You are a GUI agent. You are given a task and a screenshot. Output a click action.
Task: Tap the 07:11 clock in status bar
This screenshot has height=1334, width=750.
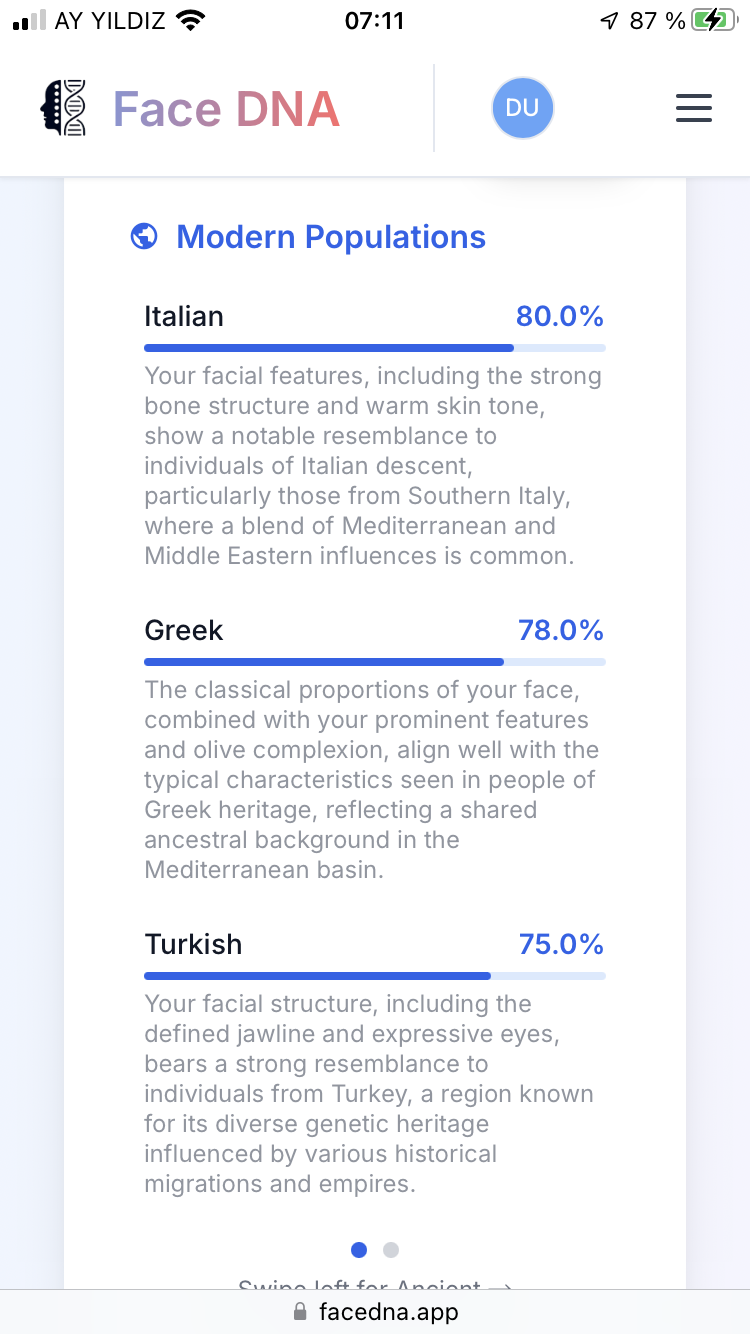point(374,20)
